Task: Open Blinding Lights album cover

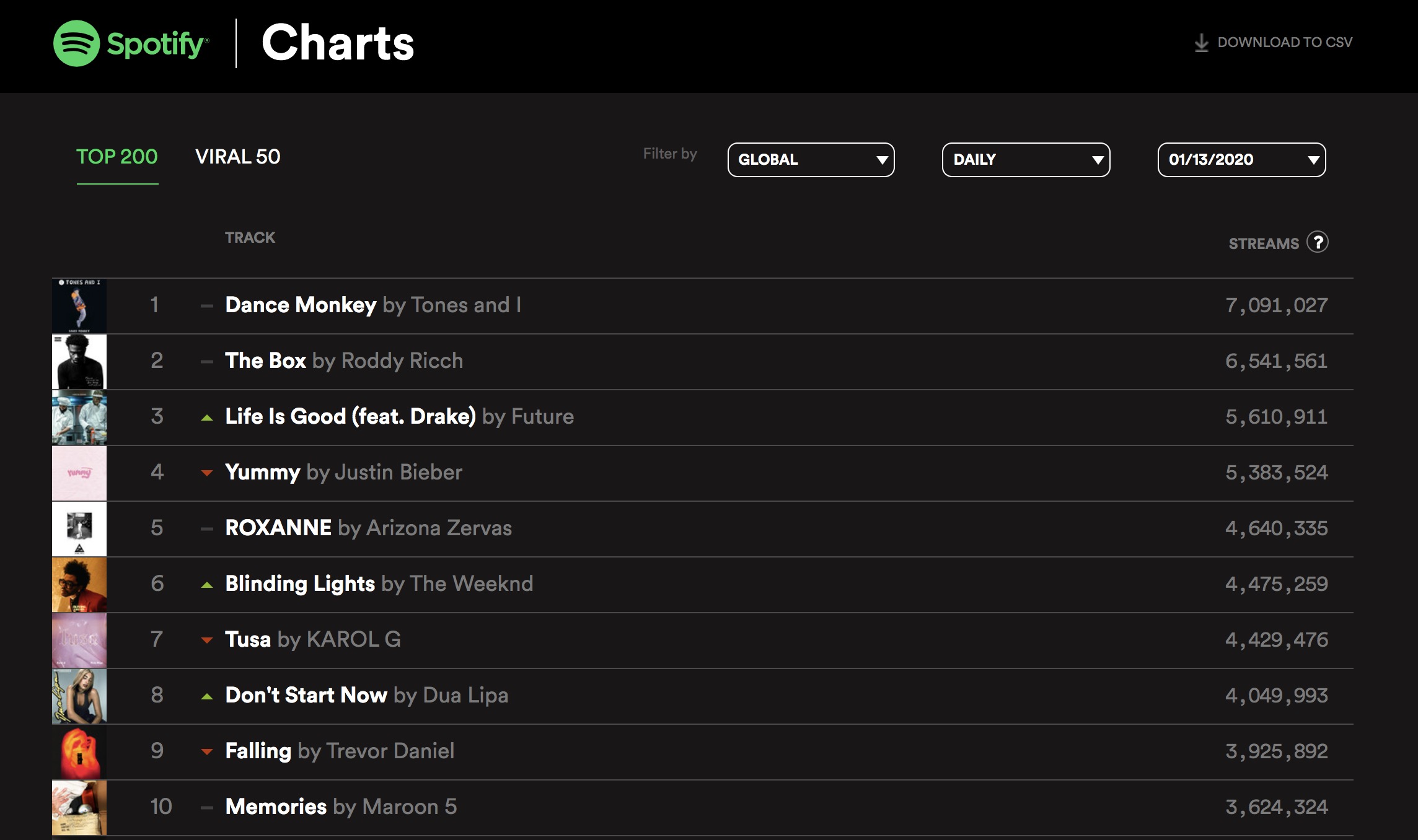Action: click(79, 585)
